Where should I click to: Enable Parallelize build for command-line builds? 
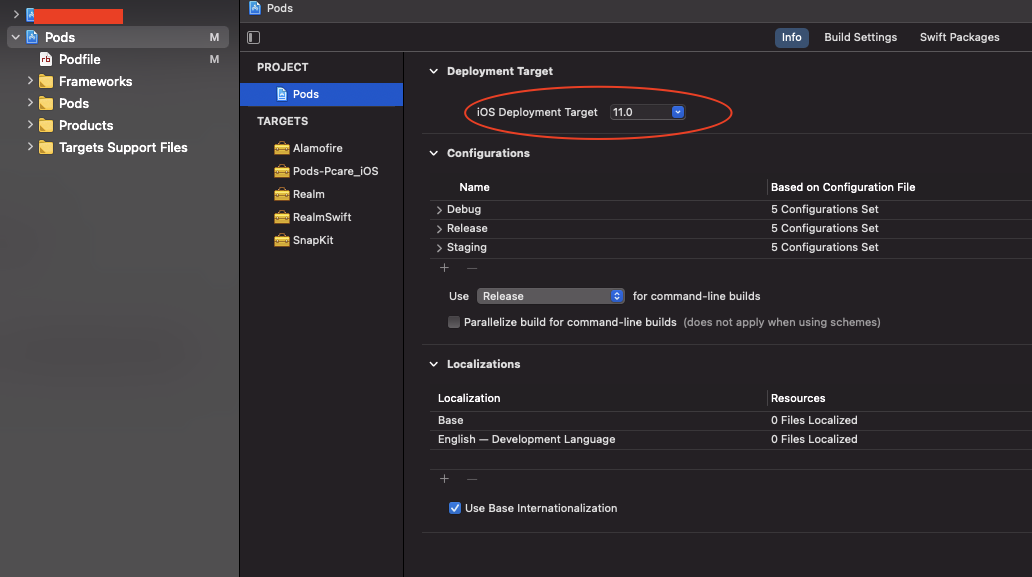[x=453, y=322]
